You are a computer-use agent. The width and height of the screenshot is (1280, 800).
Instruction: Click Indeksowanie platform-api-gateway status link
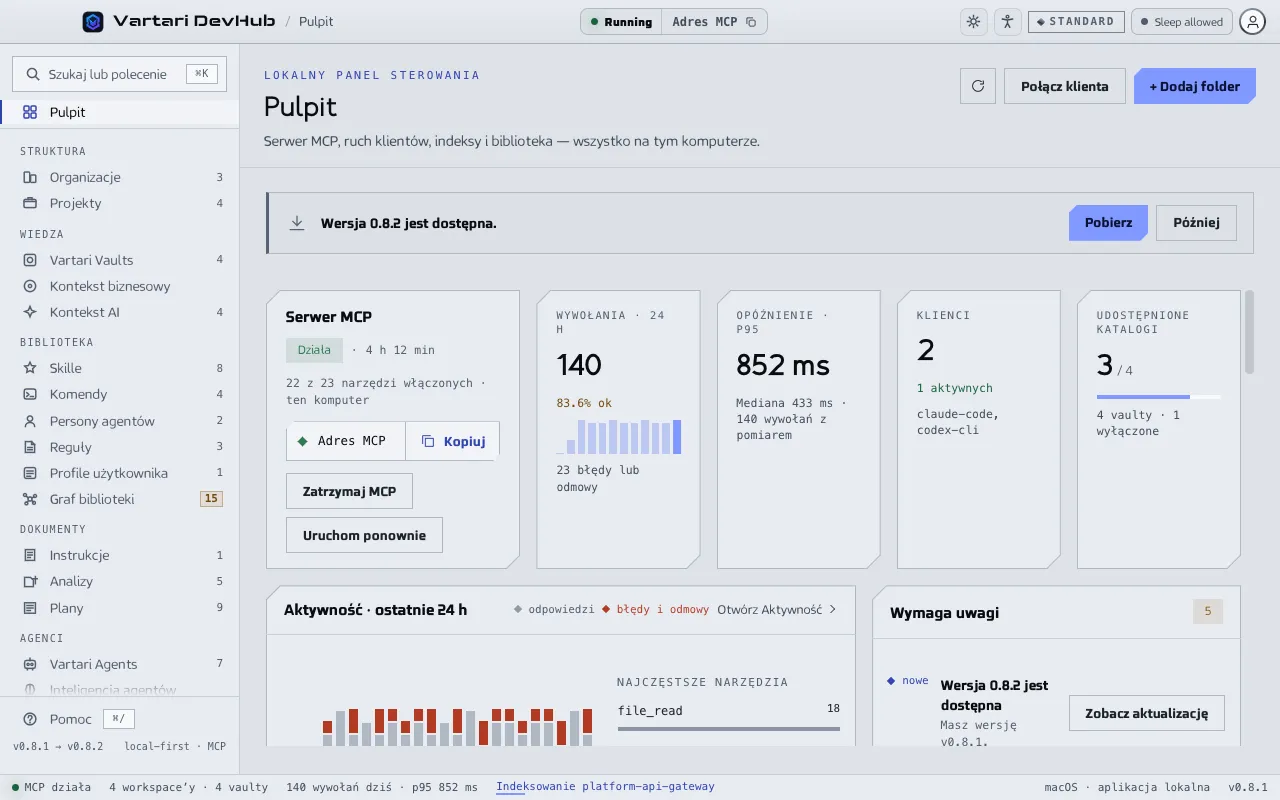click(606, 787)
